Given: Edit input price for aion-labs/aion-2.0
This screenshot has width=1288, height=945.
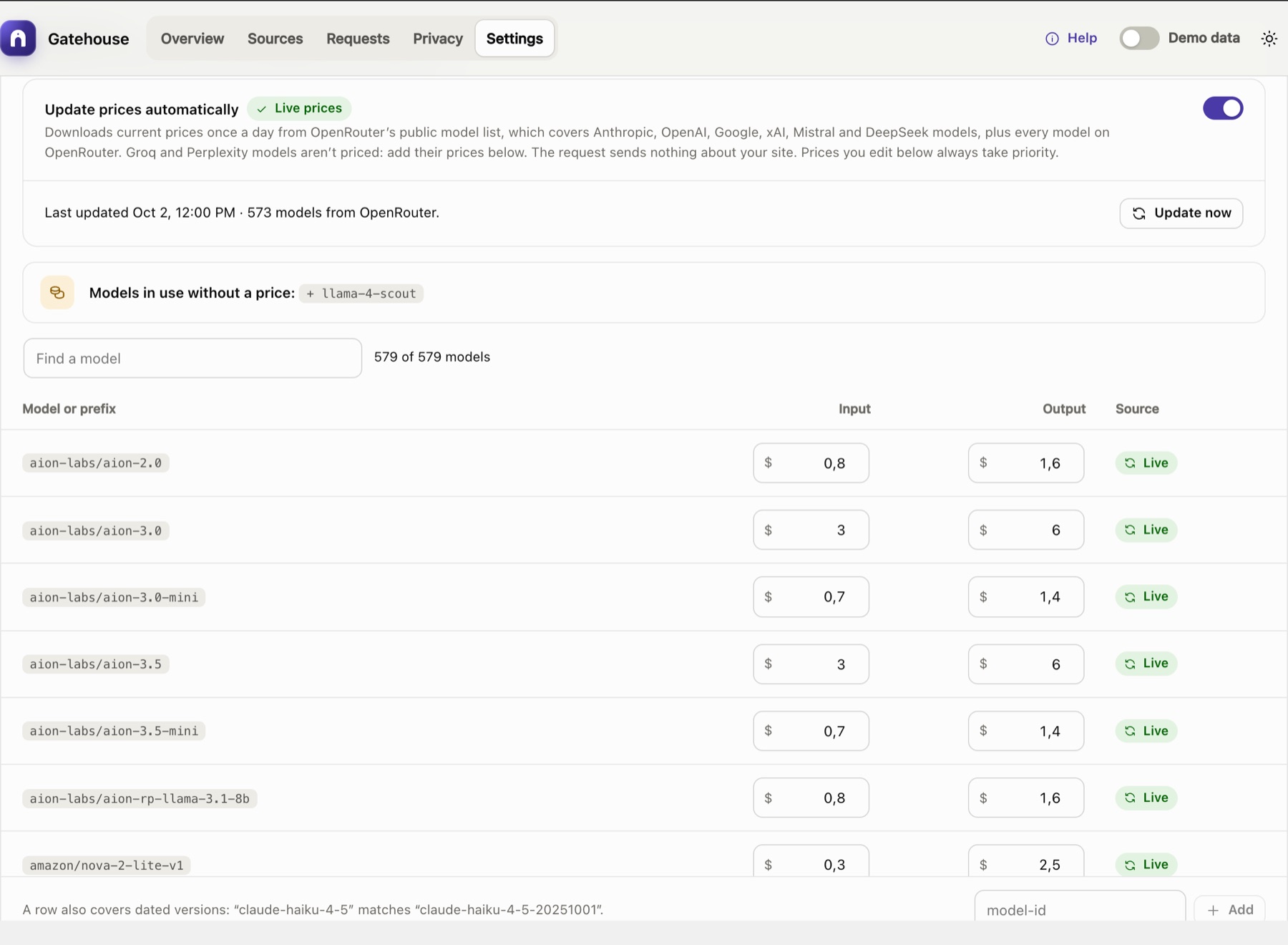Looking at the screenshot, I should (811, 463).
